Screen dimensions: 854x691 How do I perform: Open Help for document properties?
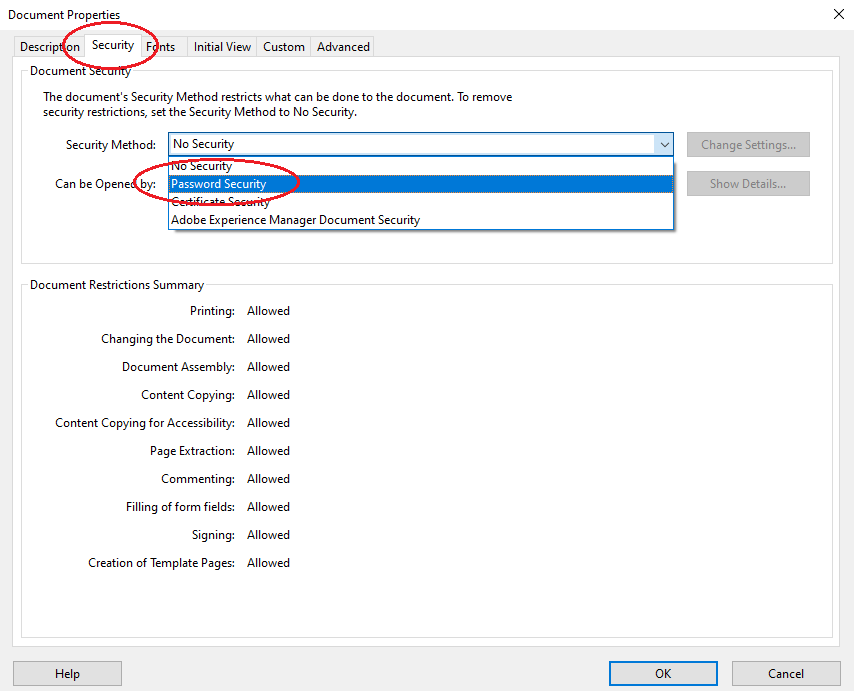click(x=67, y=674)
